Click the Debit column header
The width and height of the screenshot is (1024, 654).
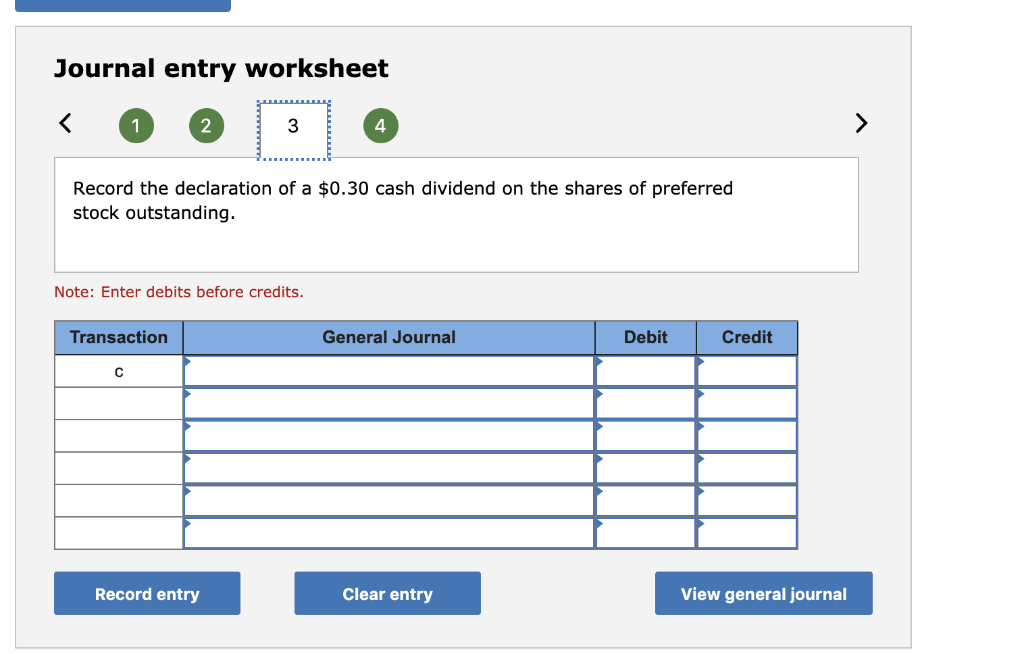[x=645, y=337]
